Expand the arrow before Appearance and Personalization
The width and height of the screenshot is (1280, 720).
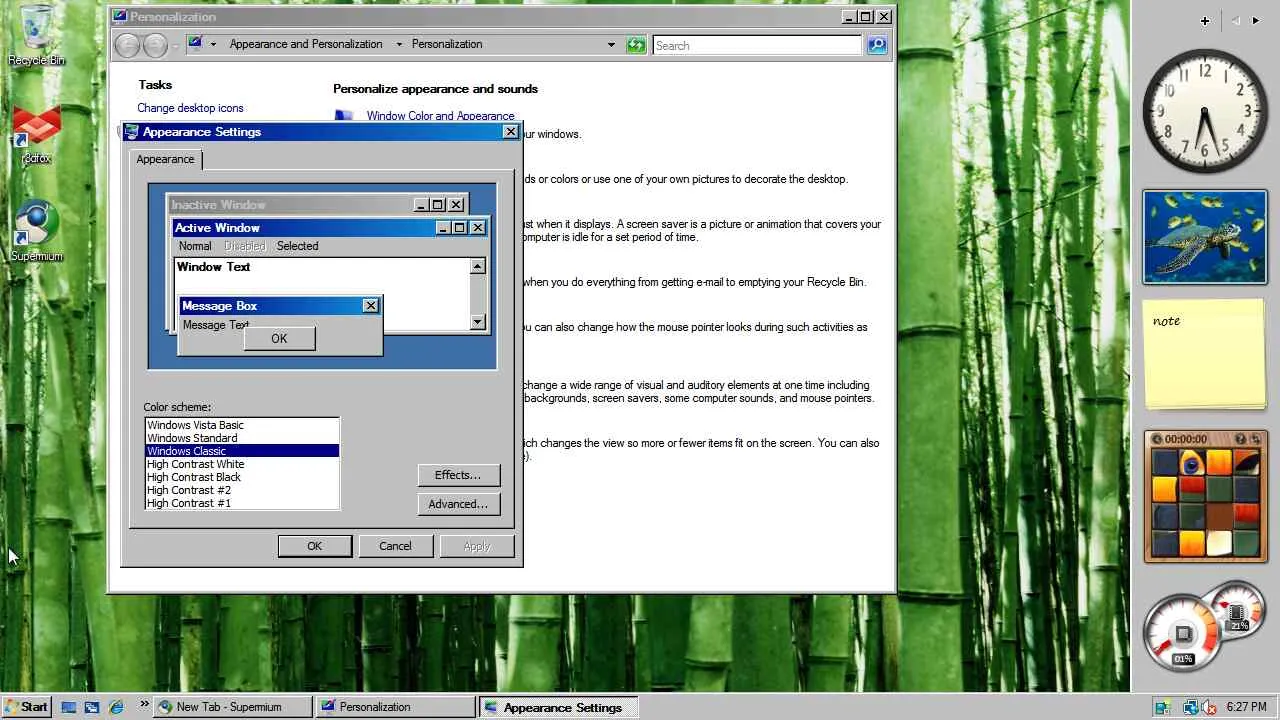pyautogui.click(x=213, y=44)
